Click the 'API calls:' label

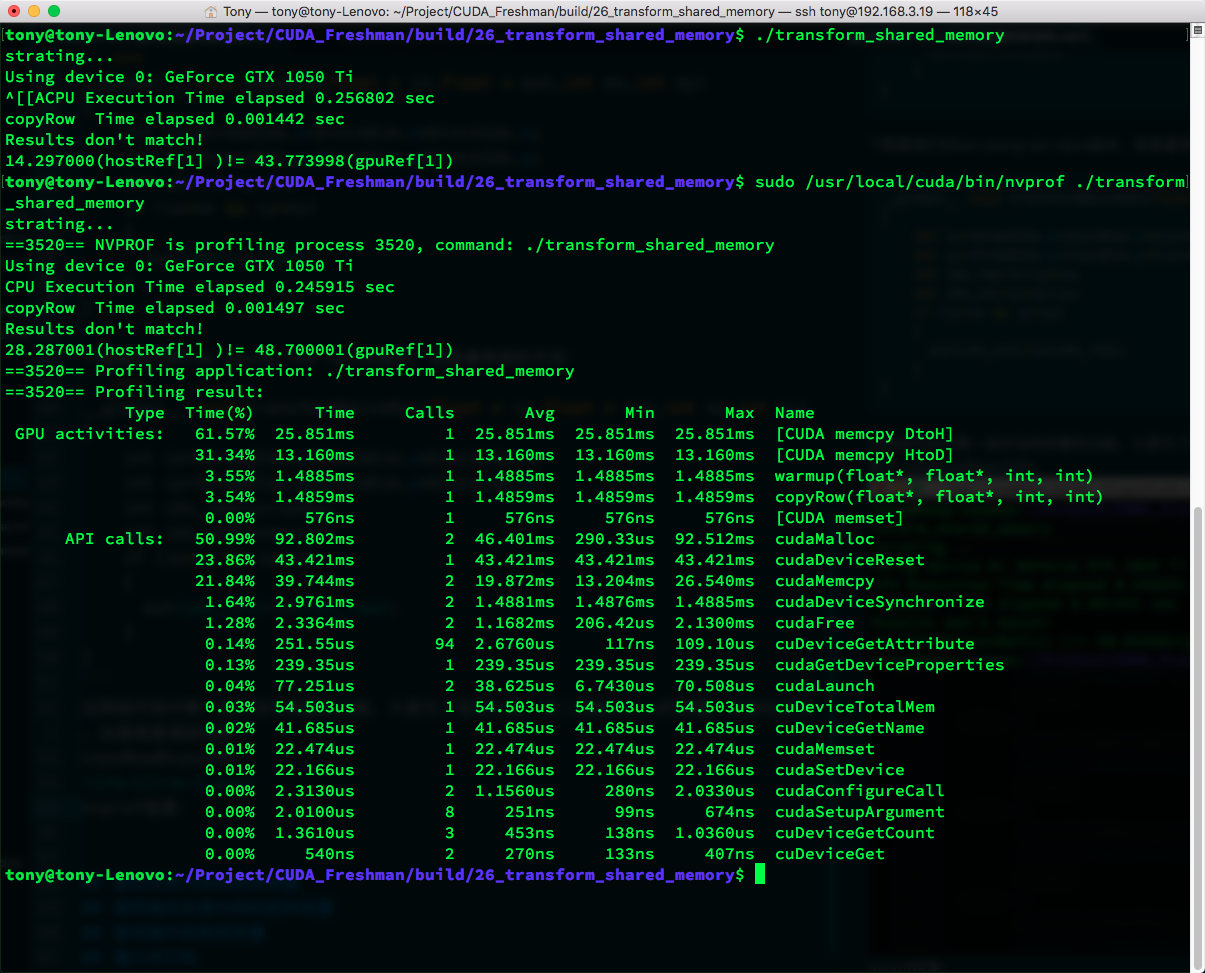click(114, 539)
